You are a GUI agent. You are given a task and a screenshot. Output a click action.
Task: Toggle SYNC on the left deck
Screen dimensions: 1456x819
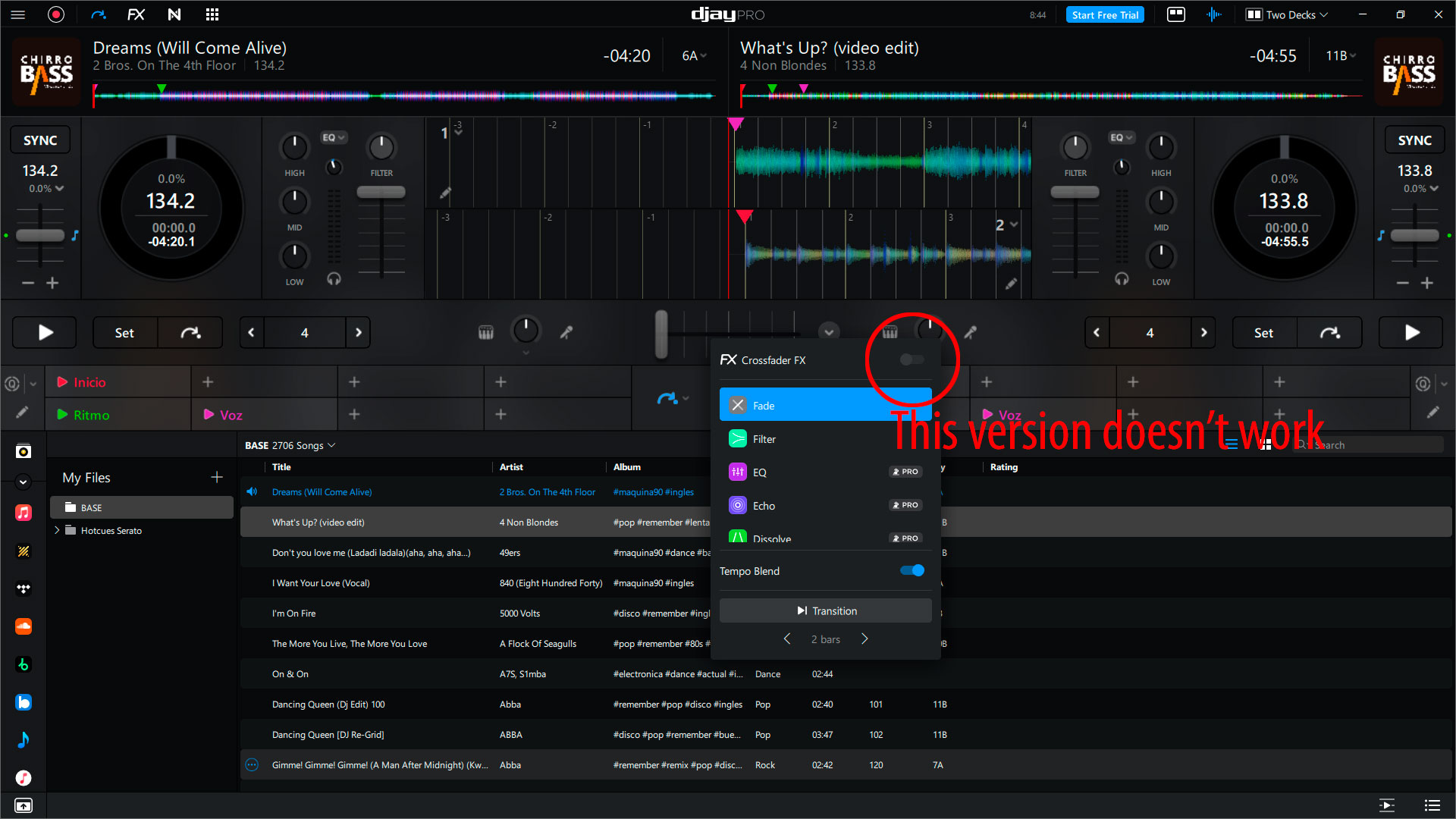[40, 140]
